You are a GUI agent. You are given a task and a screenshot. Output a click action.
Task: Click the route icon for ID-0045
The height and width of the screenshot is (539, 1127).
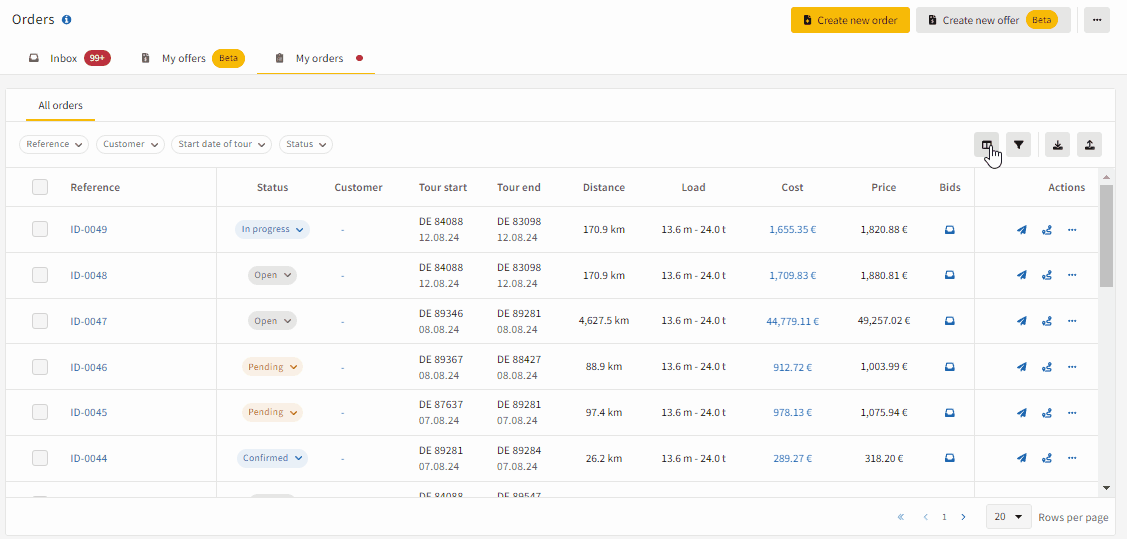point(1046,413)
